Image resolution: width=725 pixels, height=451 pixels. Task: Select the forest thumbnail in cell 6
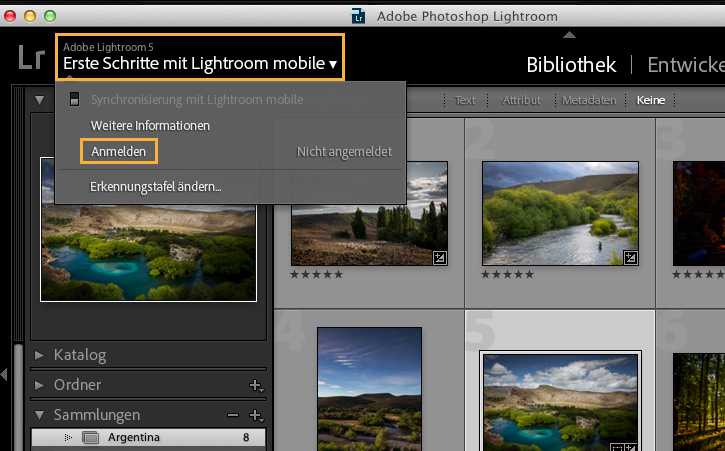click(699, 402)
